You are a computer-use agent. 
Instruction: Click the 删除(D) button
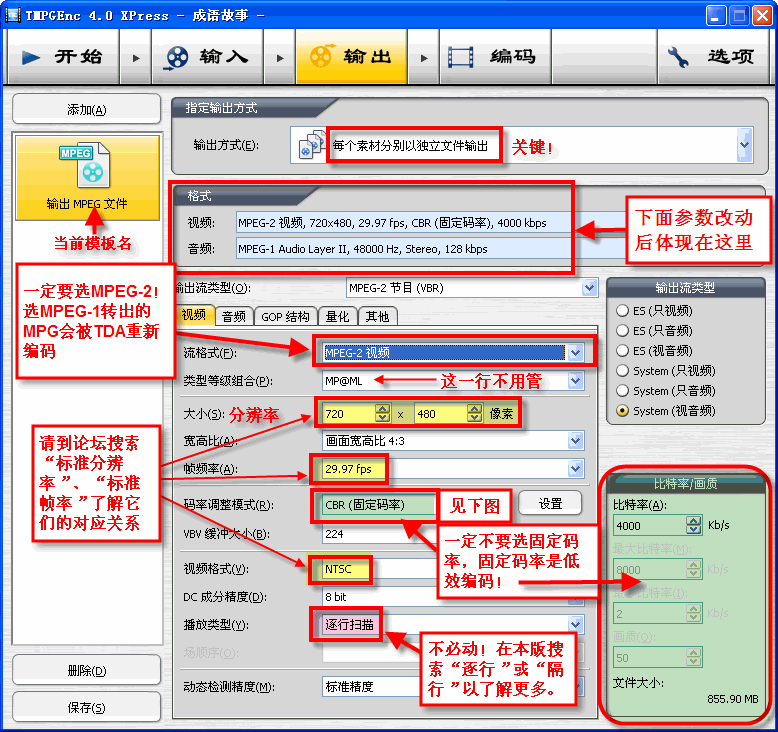pyautogui.click(x=86, y=670)
